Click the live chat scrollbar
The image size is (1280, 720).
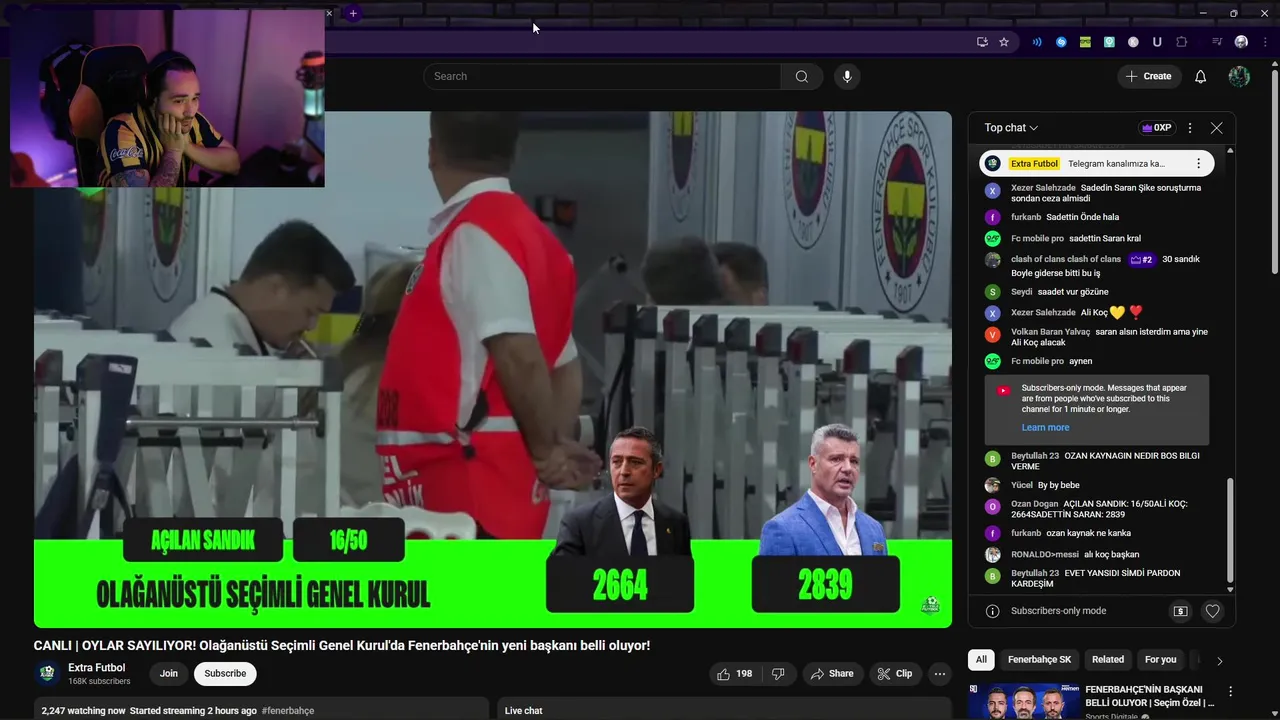pos(1230,530)
